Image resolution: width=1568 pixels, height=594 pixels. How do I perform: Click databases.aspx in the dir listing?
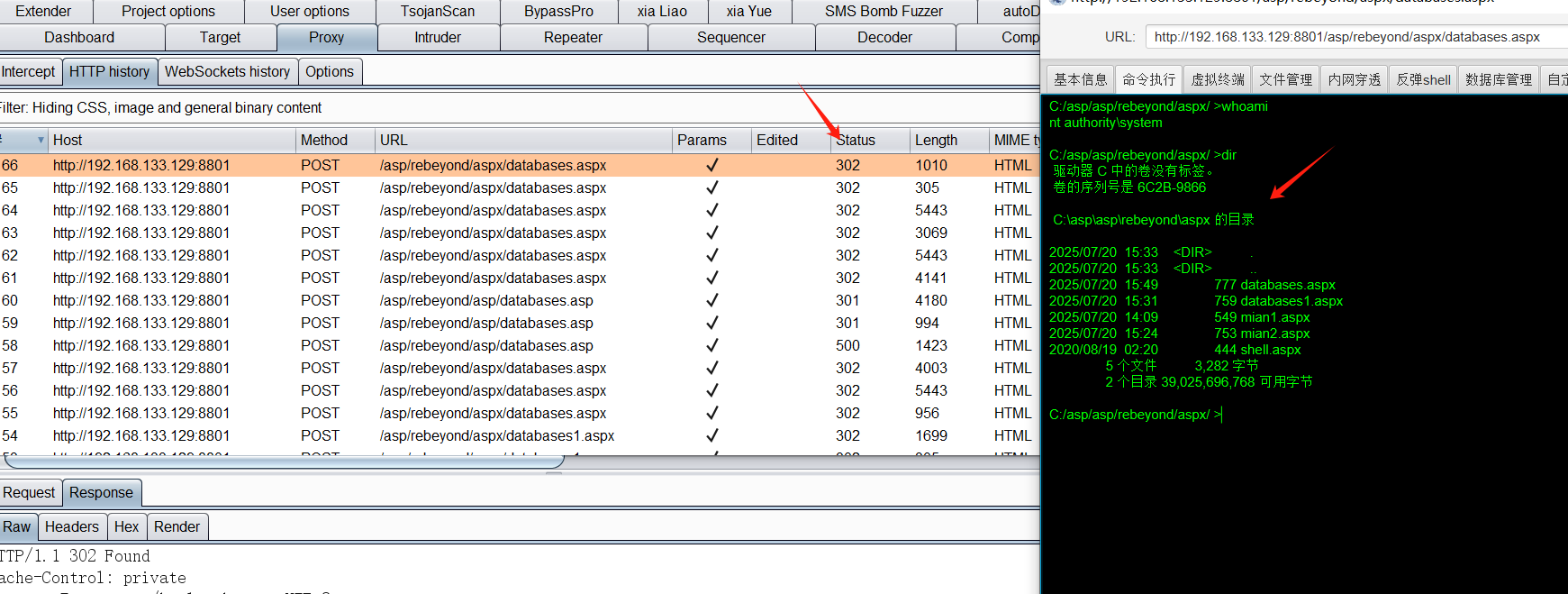click(x=1288, y=285)
